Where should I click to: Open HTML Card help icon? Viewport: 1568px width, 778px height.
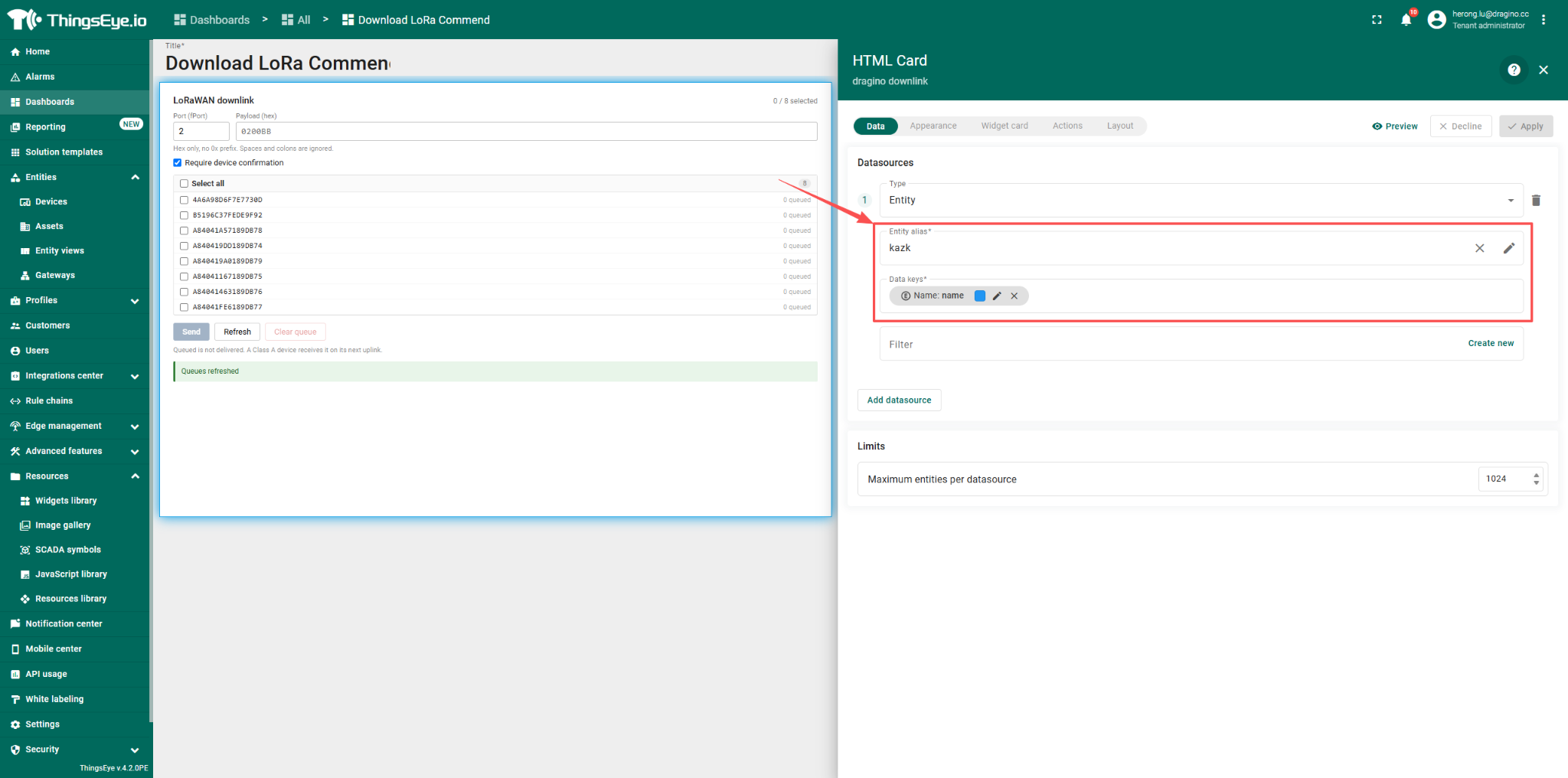point(1514,70)
